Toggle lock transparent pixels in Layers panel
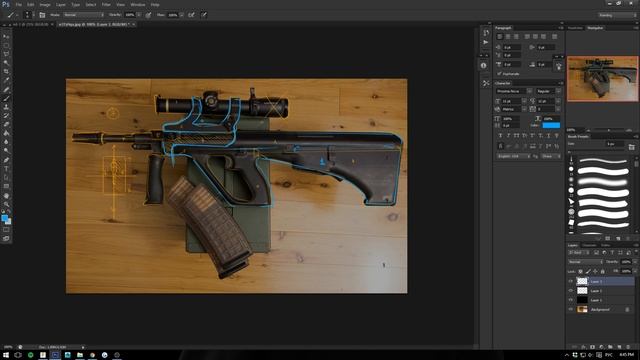 point(580,271)
